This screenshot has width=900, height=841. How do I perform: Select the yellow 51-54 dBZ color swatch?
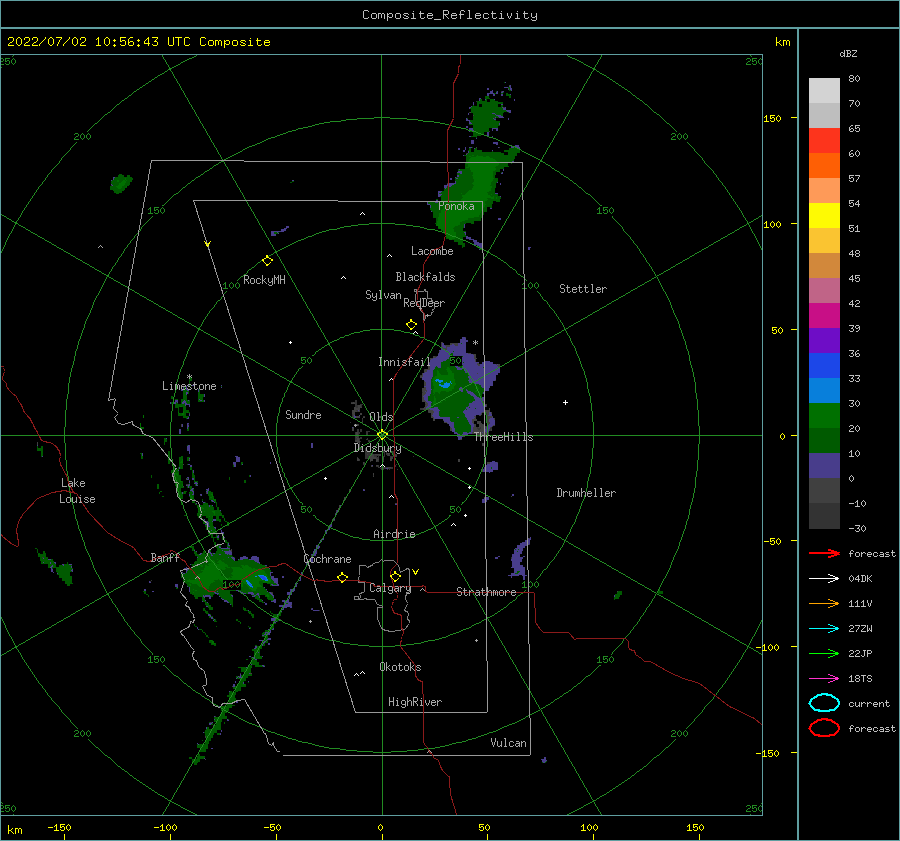coord(824,216)
